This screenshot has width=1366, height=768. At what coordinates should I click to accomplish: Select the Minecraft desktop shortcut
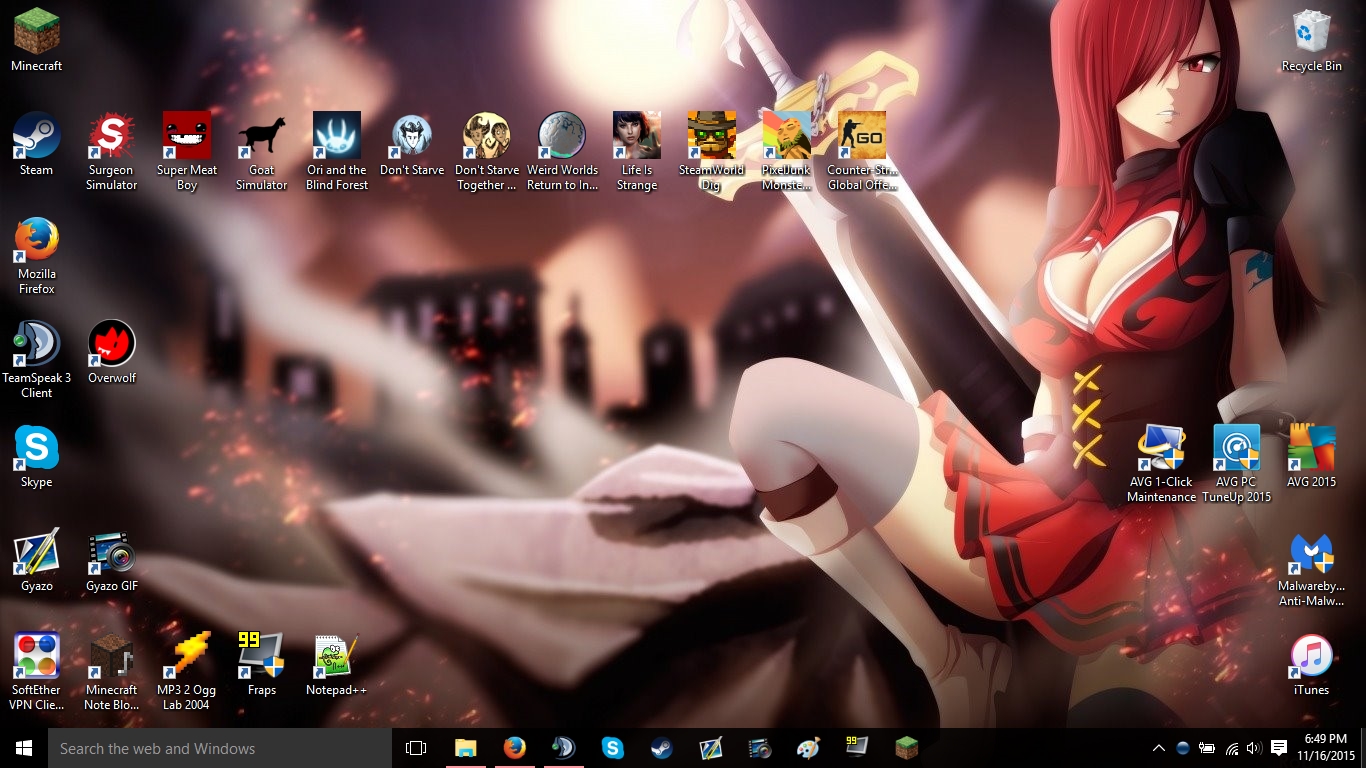(37, 41)
